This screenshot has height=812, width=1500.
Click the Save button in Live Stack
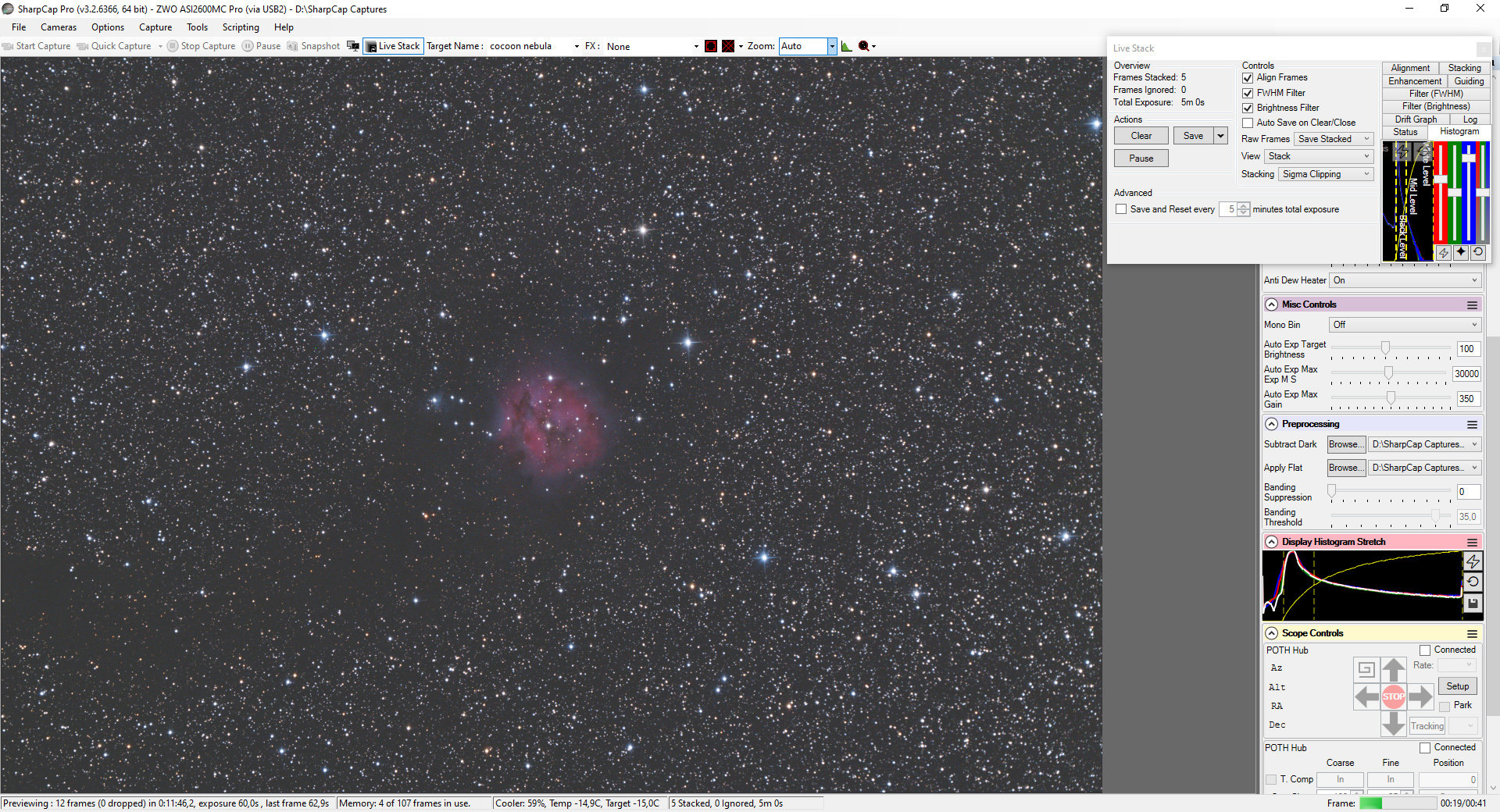click(x=1194, y=136)
